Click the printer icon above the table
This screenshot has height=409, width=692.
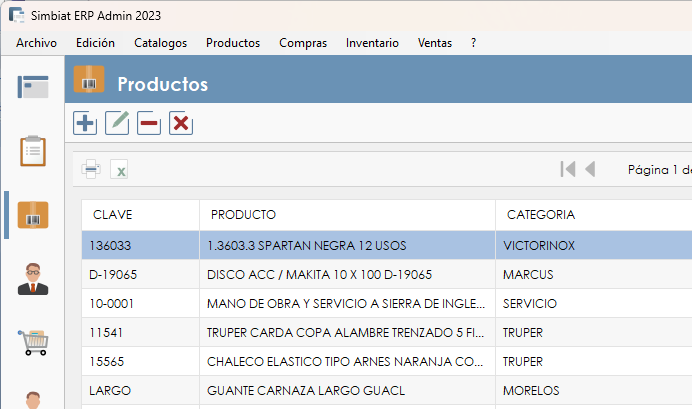click(x=91, y=169)
